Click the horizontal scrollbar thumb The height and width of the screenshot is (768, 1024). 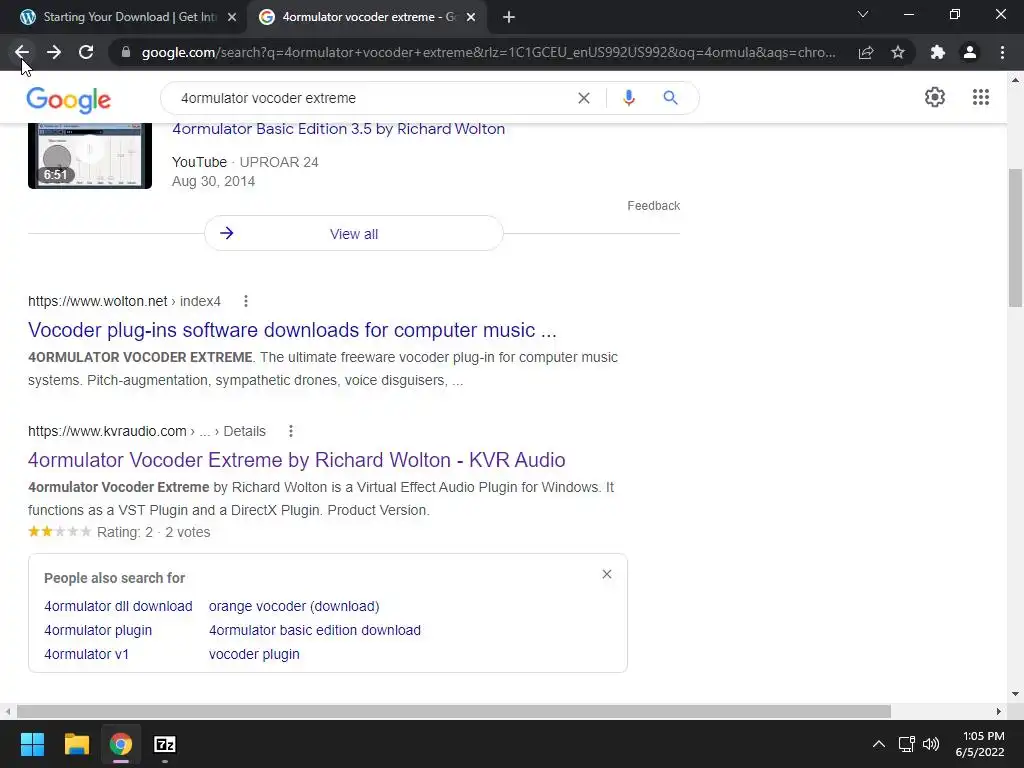click(453, 711)
